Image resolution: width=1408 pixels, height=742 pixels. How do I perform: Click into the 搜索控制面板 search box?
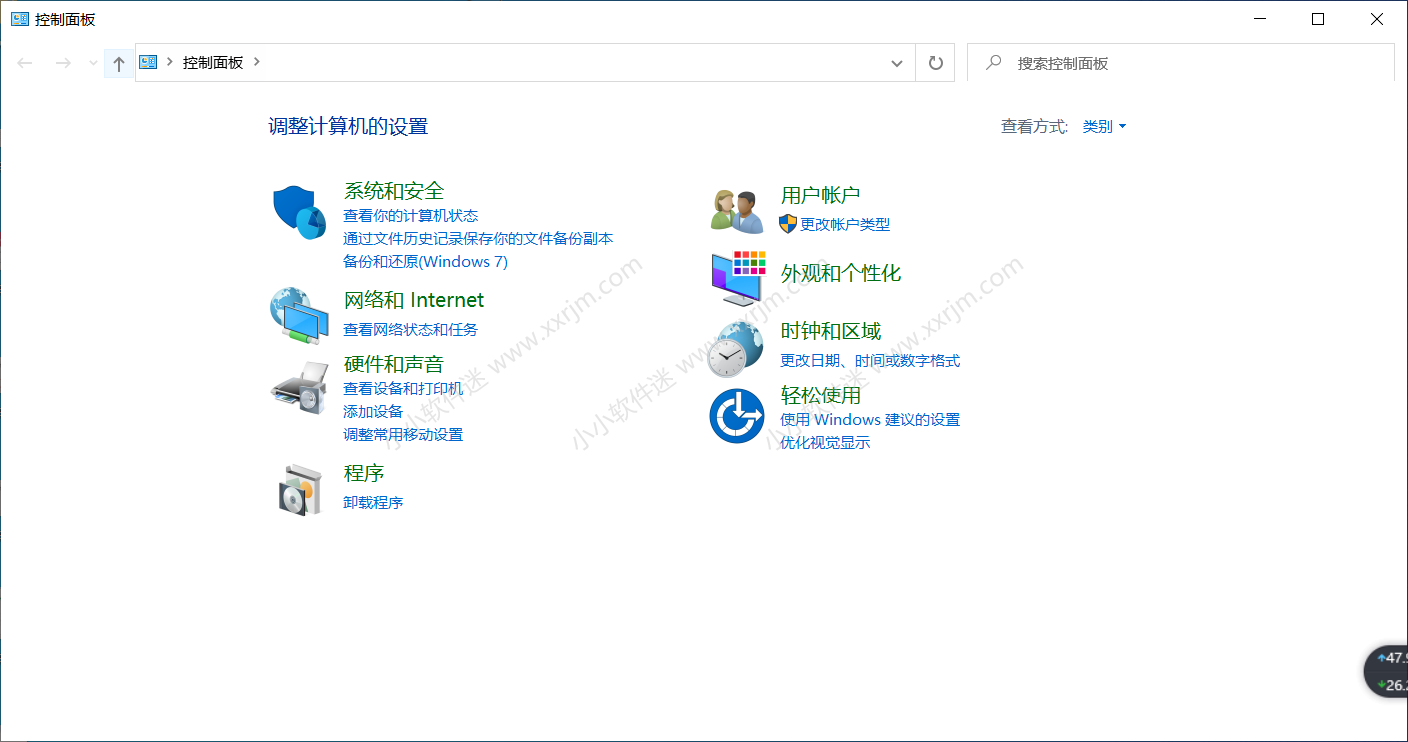click(1181, 63)
